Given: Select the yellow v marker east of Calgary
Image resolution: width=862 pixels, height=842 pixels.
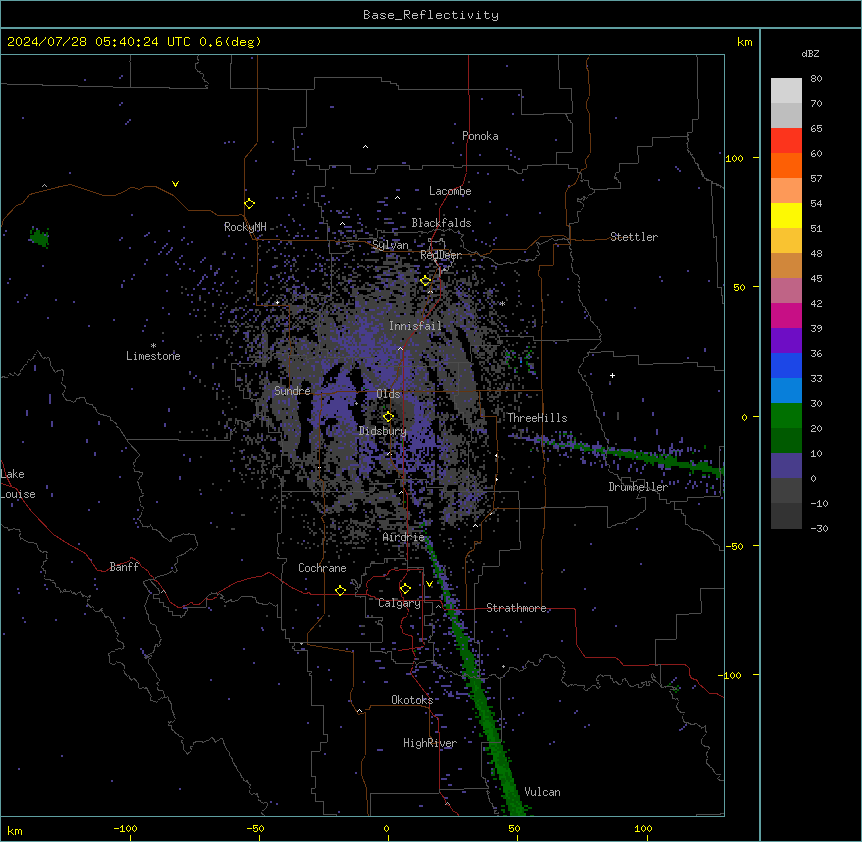Looking at the screenshot, I should click(x=429, y=584).
